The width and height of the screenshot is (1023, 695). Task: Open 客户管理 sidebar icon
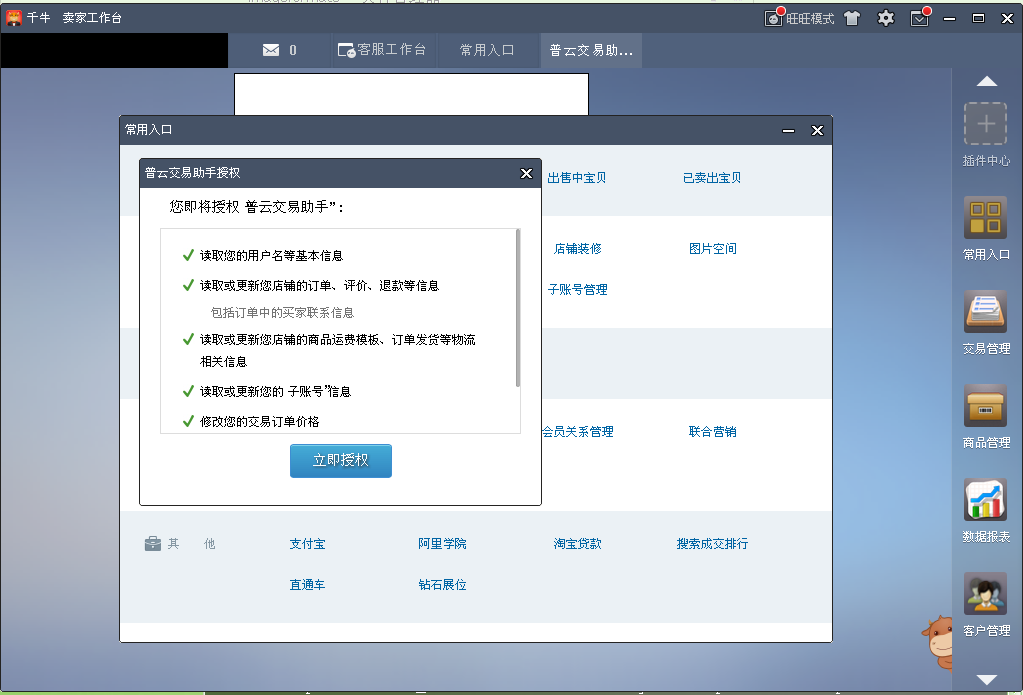pos(985,594)
